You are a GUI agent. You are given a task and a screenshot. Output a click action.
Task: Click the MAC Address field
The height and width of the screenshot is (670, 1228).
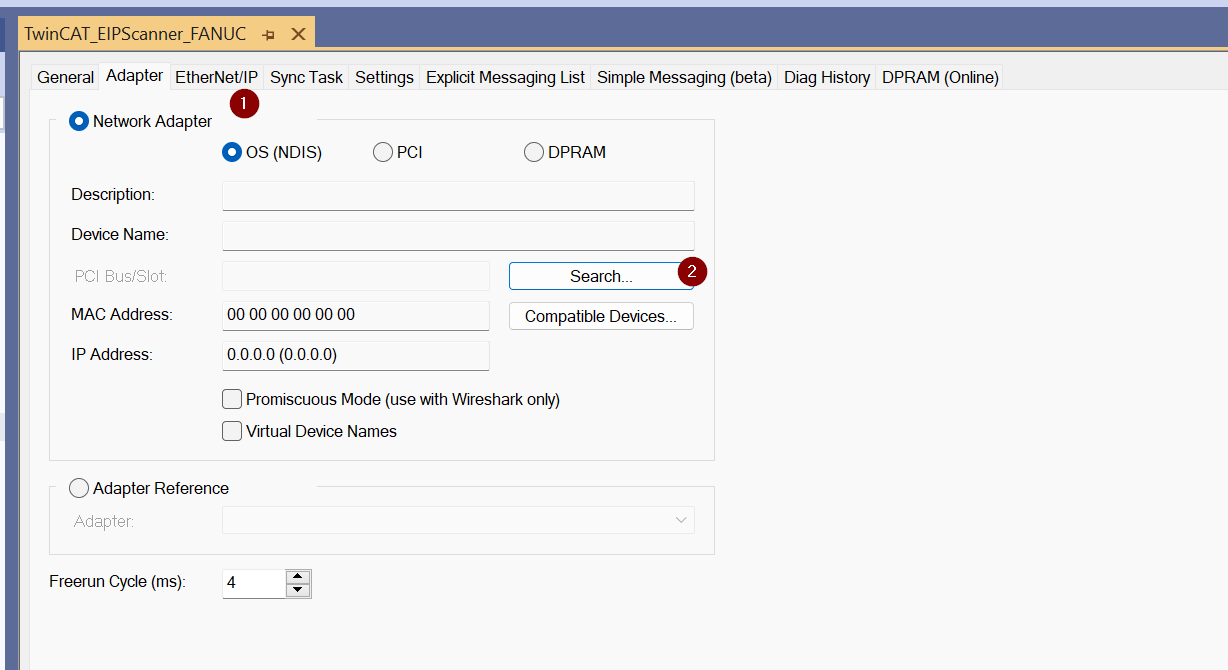click(356, 315)
